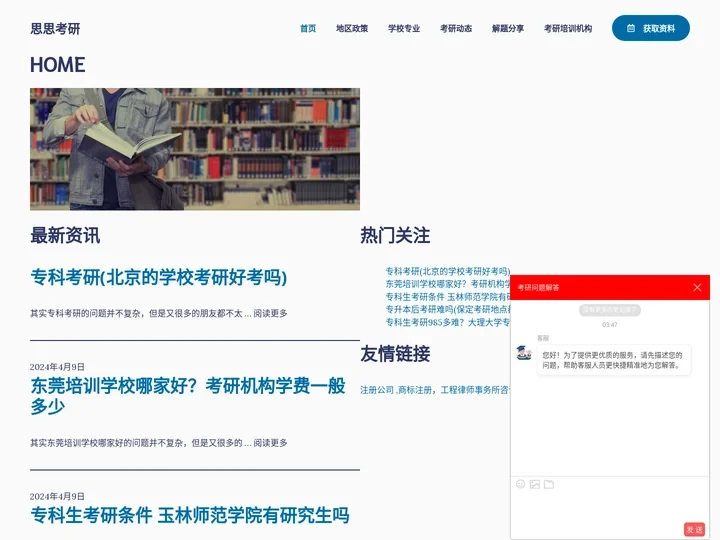Open the 首页 menu item
Screen dimensions: 720x540
click(308, 28)
